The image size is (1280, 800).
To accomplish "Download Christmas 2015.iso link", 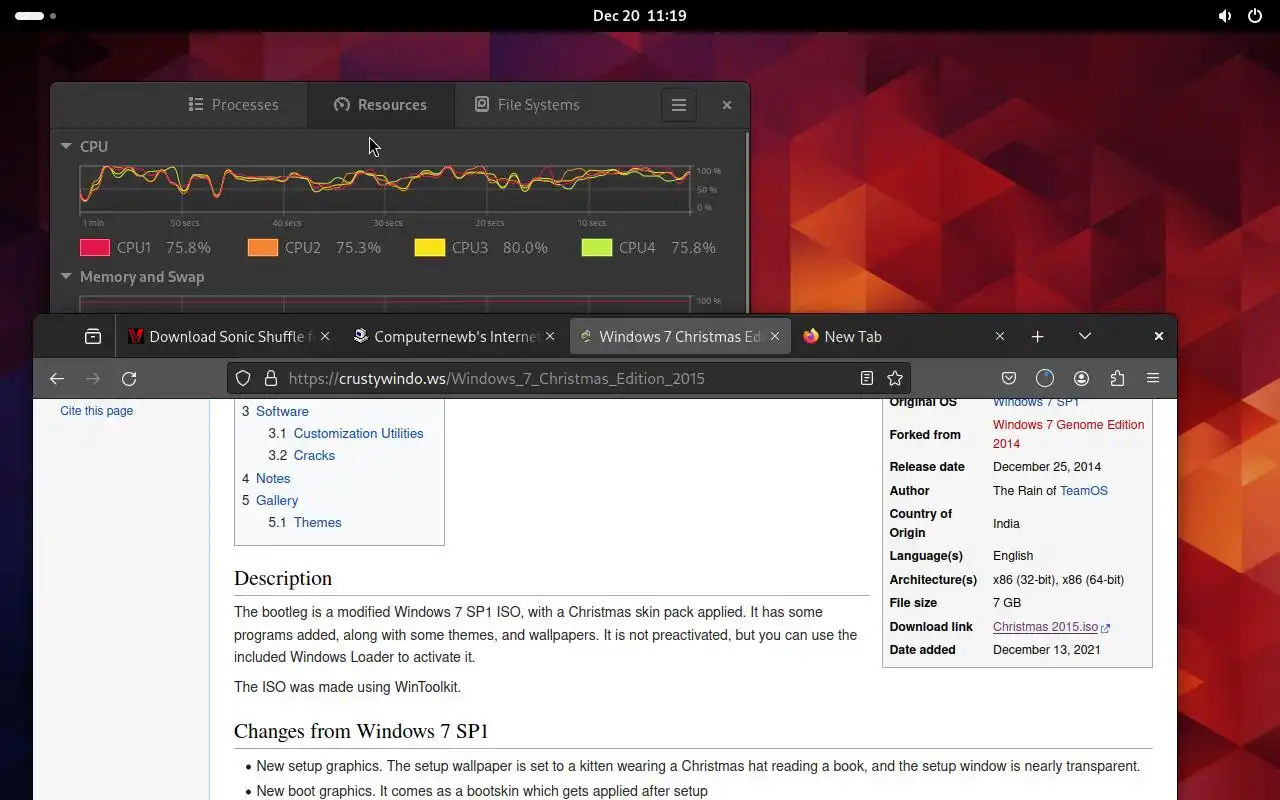I will click(x=1045, y=627).
